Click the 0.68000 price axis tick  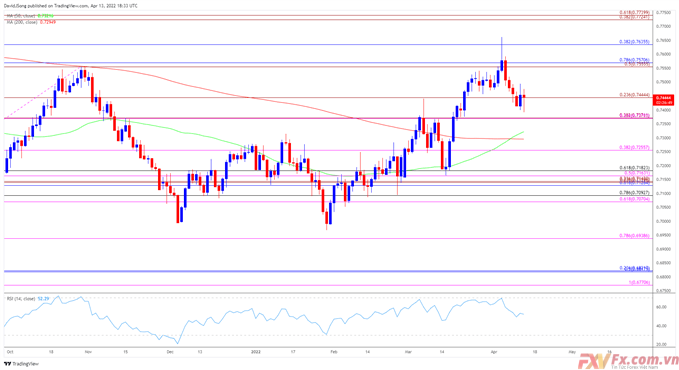point(663,277)
